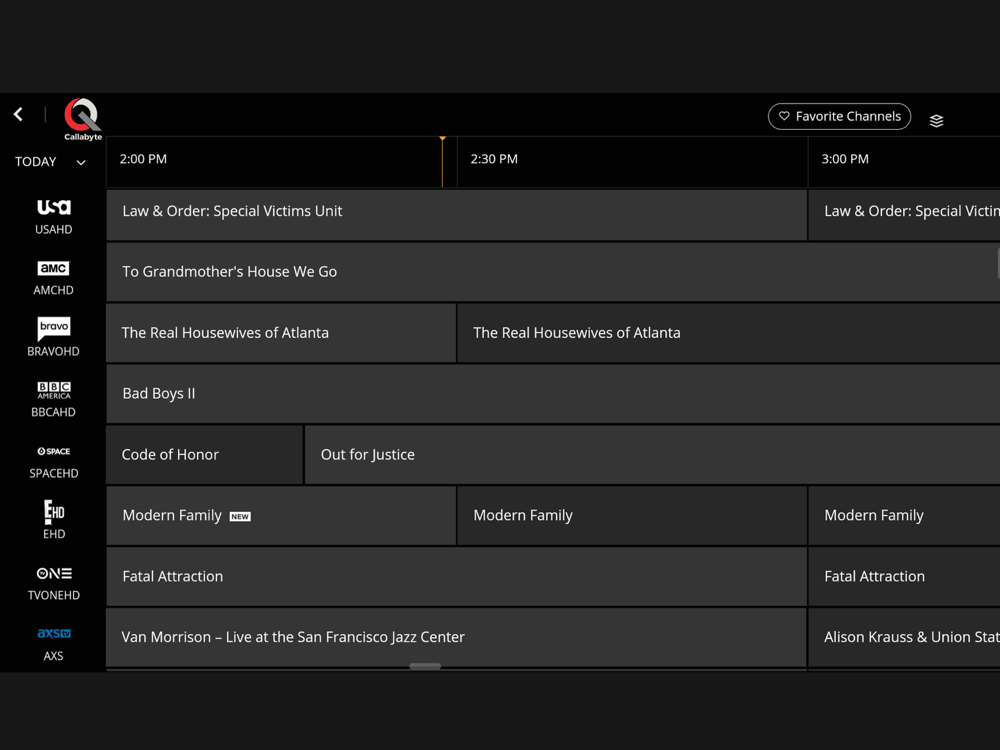Viewport: 1000px width, 750px height.
Task: Open the Code of Honor listing
Action: 205,455
